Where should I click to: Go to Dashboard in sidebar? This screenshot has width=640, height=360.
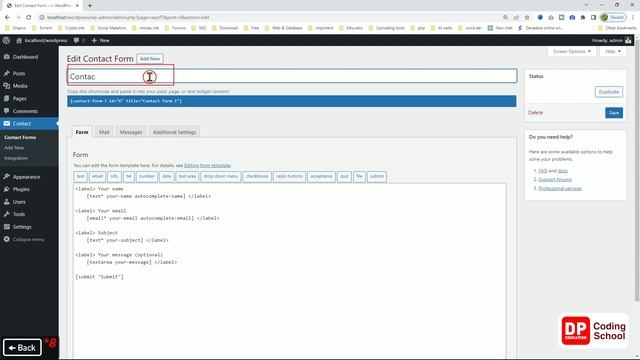click(25, 57)
